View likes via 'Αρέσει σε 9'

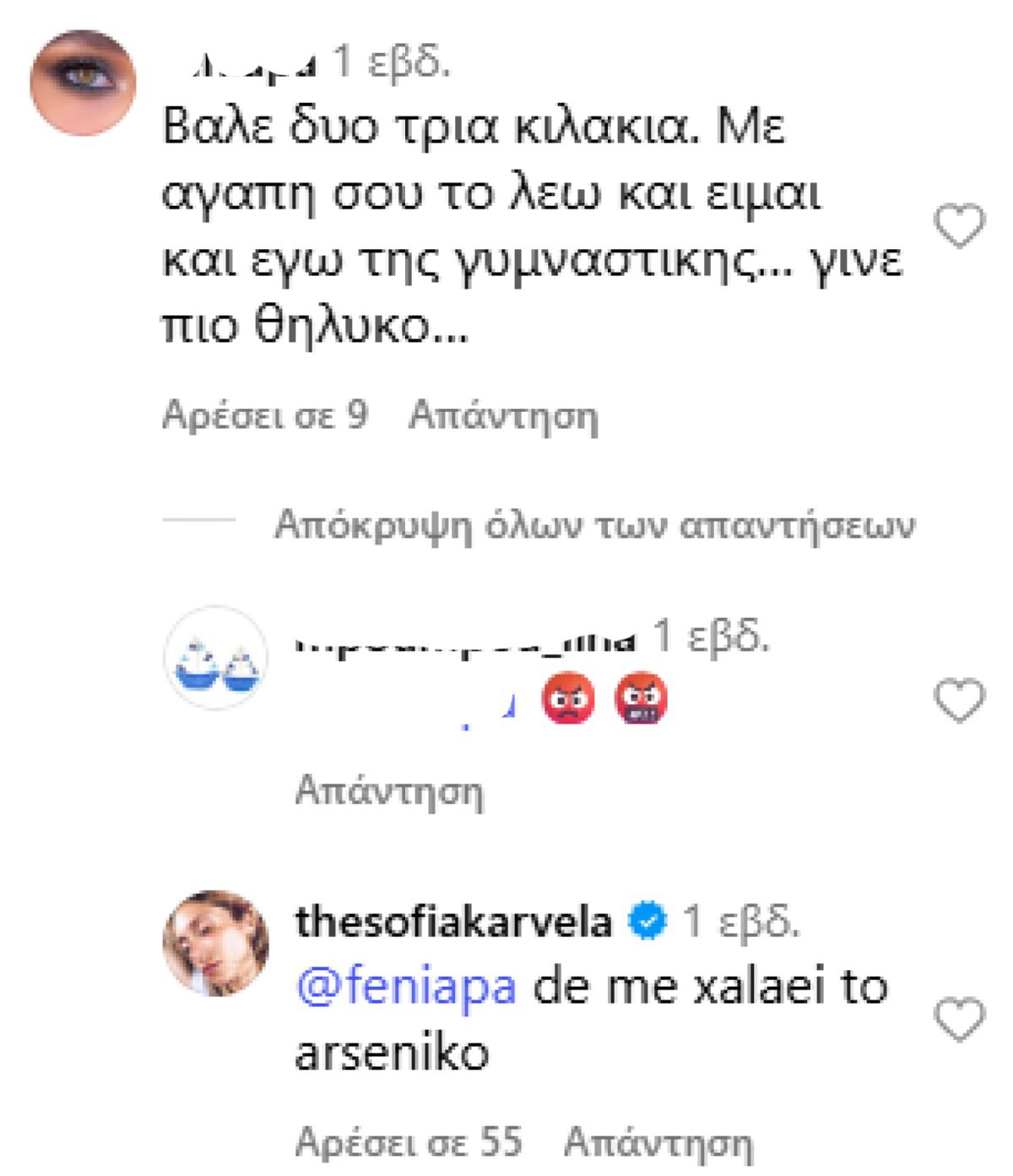click(x=267, y=415)
